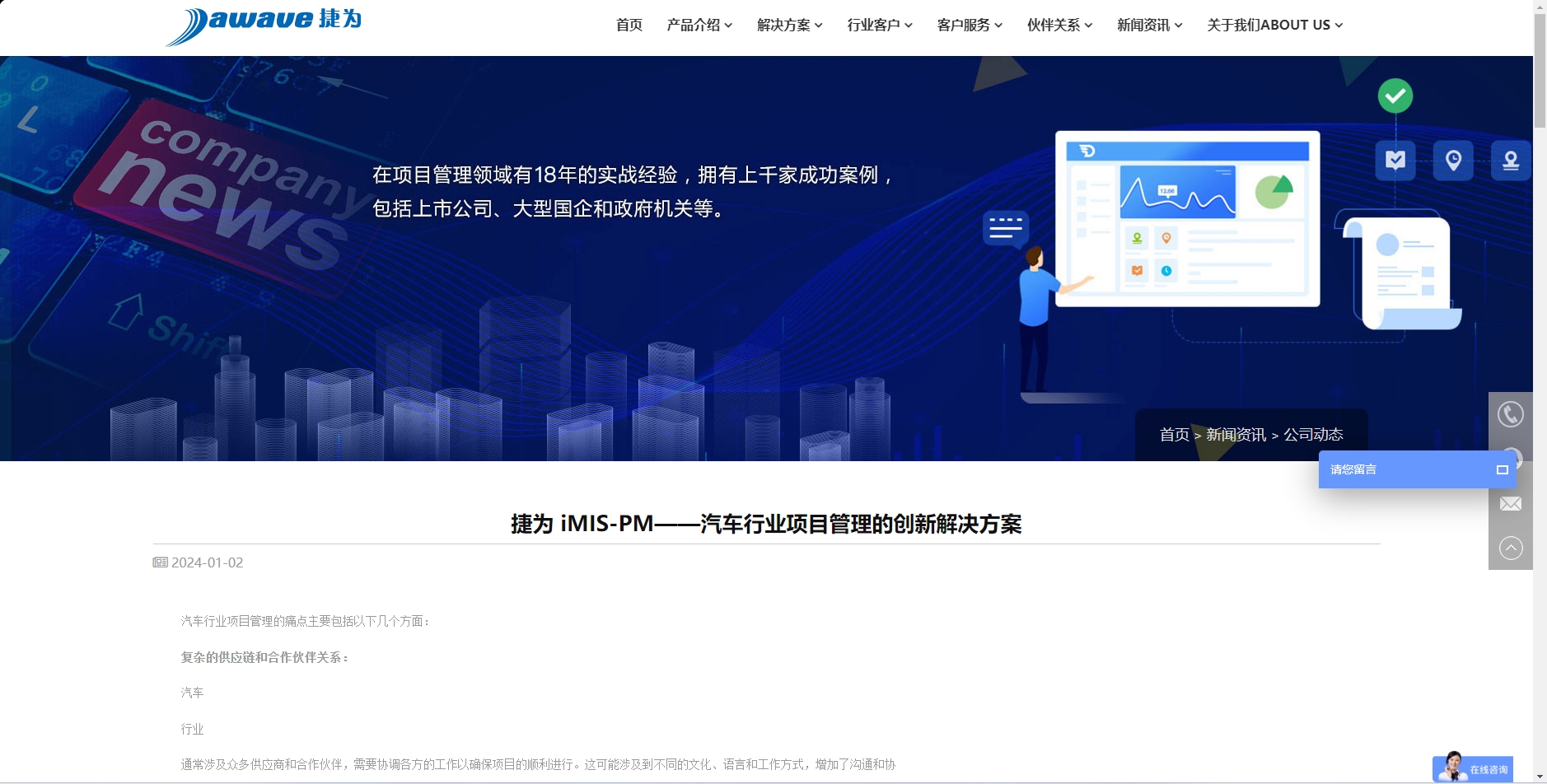
Task: Expand the 解决方案 navigation dropdown
Action: pos(790,25)
